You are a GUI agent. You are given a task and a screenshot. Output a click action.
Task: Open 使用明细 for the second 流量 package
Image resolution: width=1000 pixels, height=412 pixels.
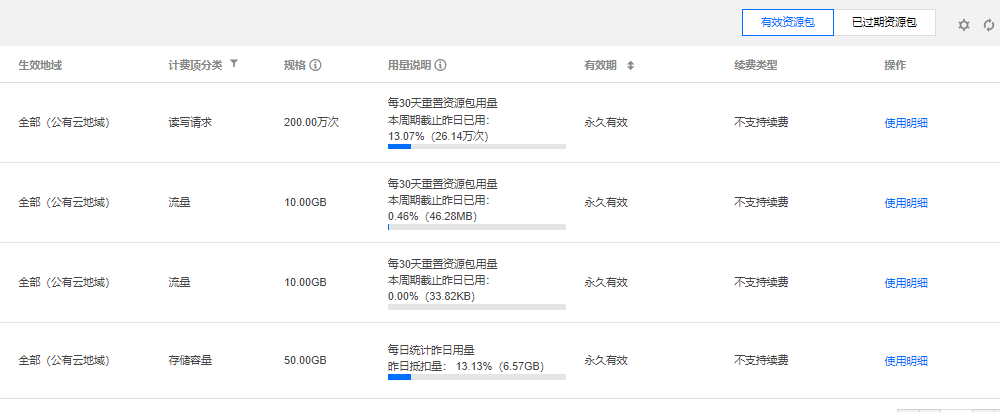pos(906,283)
